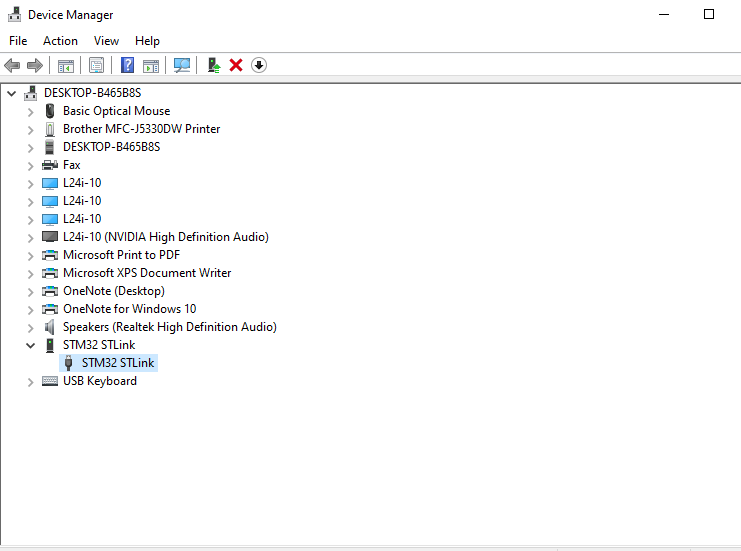
Task: Open the File menu
Action: pyautogui.click(x=18, y=41)
